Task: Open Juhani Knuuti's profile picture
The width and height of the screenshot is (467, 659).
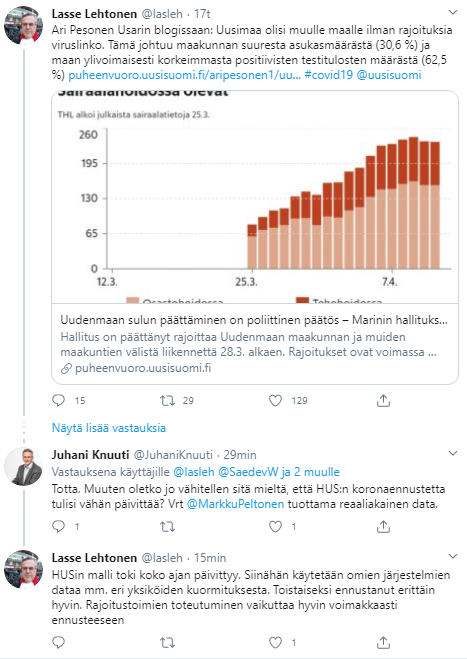Action: tap(24, 467)
